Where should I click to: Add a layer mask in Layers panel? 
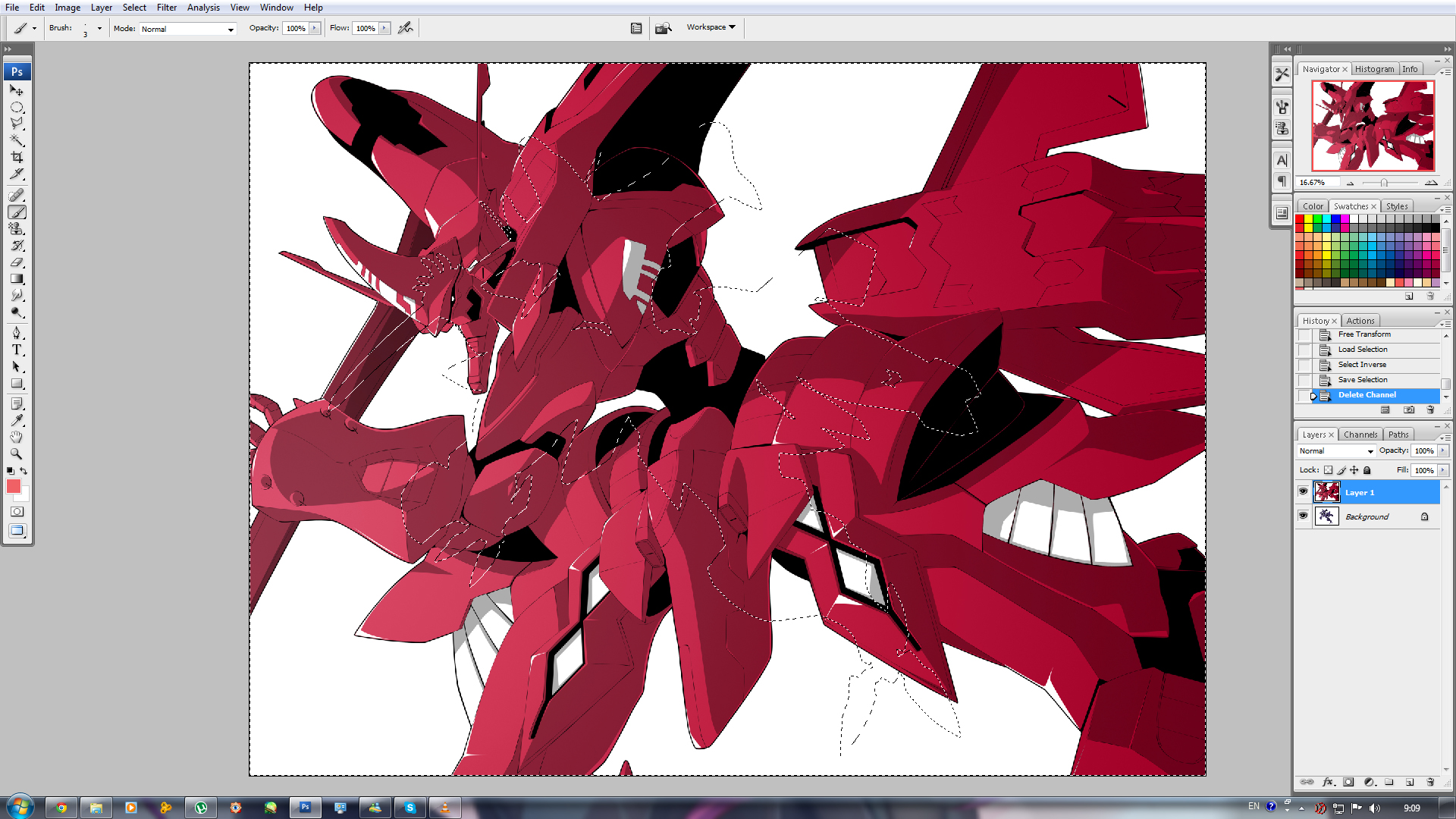point(1348,782)
